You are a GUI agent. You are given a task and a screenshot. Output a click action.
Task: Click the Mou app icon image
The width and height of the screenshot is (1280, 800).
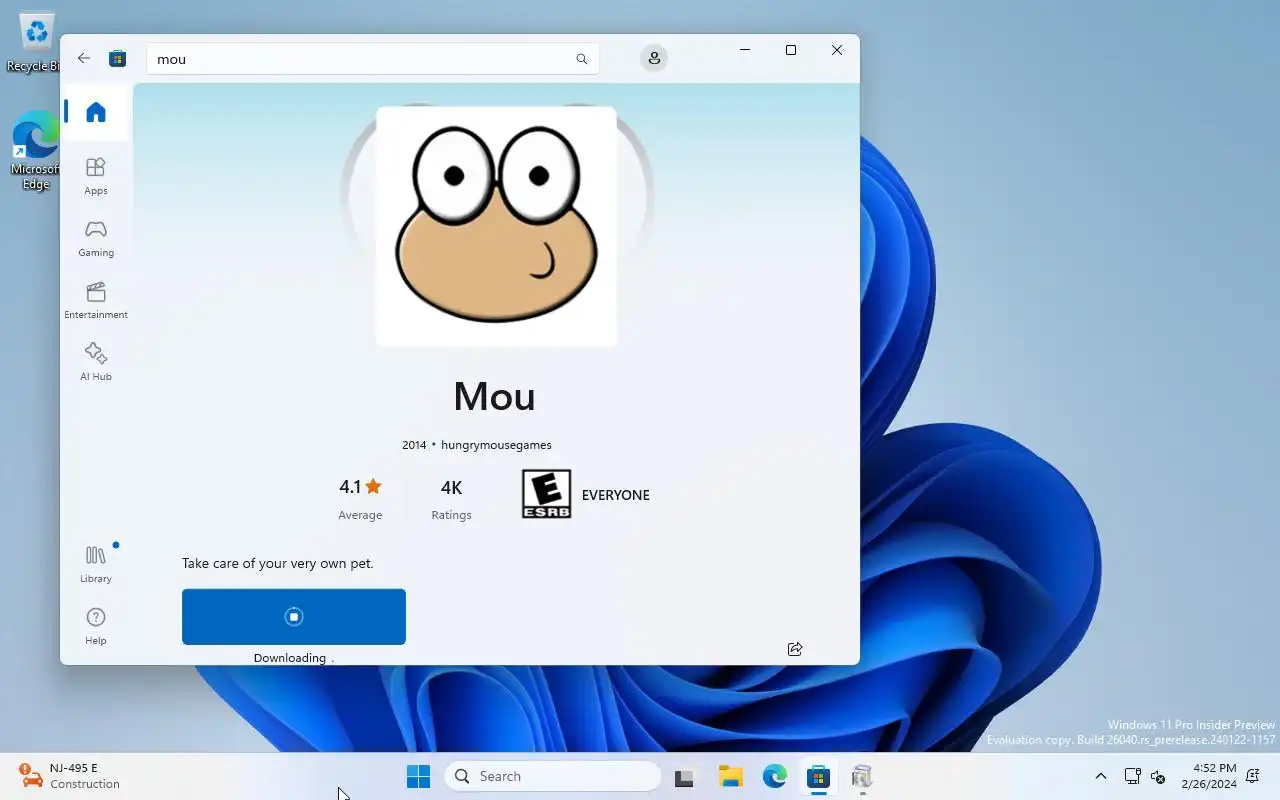tap(496, 227)
